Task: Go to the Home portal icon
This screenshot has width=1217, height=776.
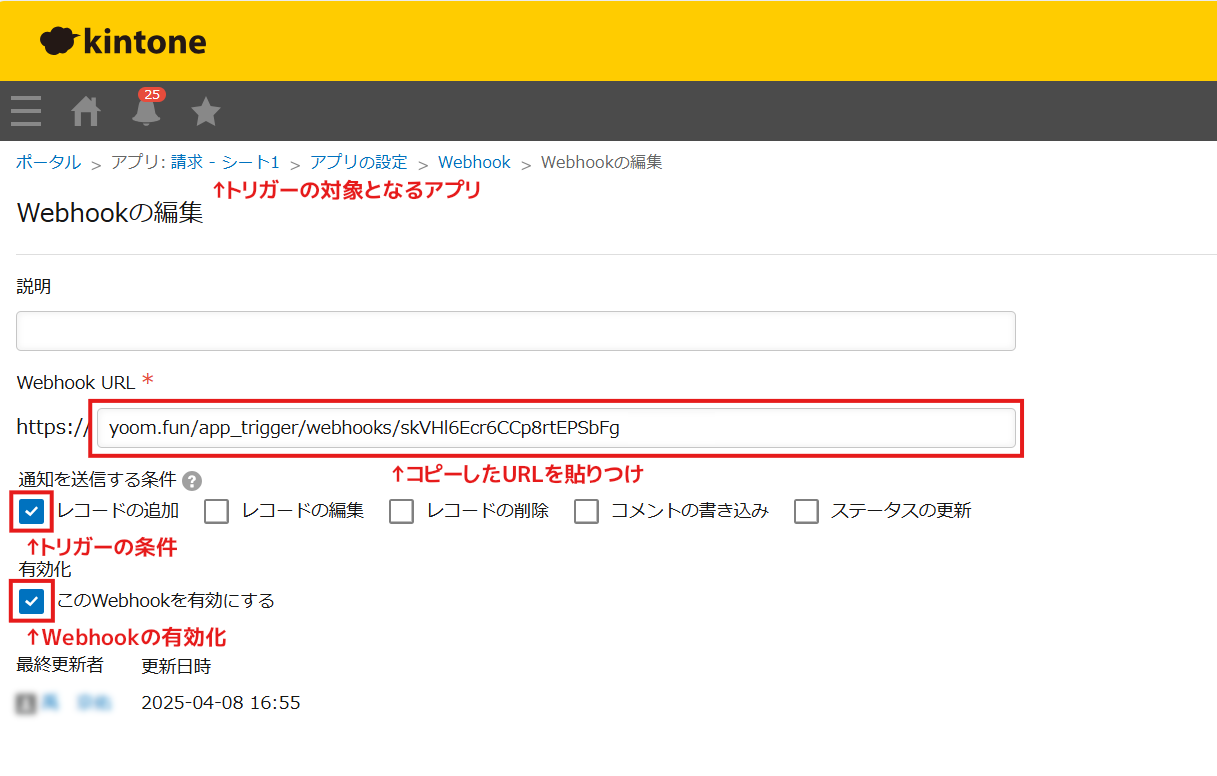Action: 86,111
